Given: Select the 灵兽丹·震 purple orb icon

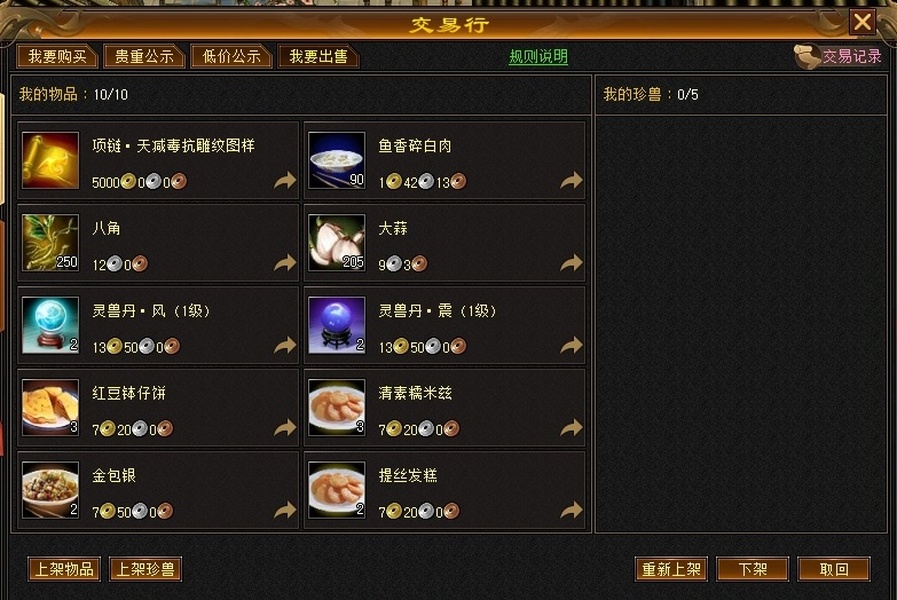Looking at the screenshot, I should tap(336, 325).
